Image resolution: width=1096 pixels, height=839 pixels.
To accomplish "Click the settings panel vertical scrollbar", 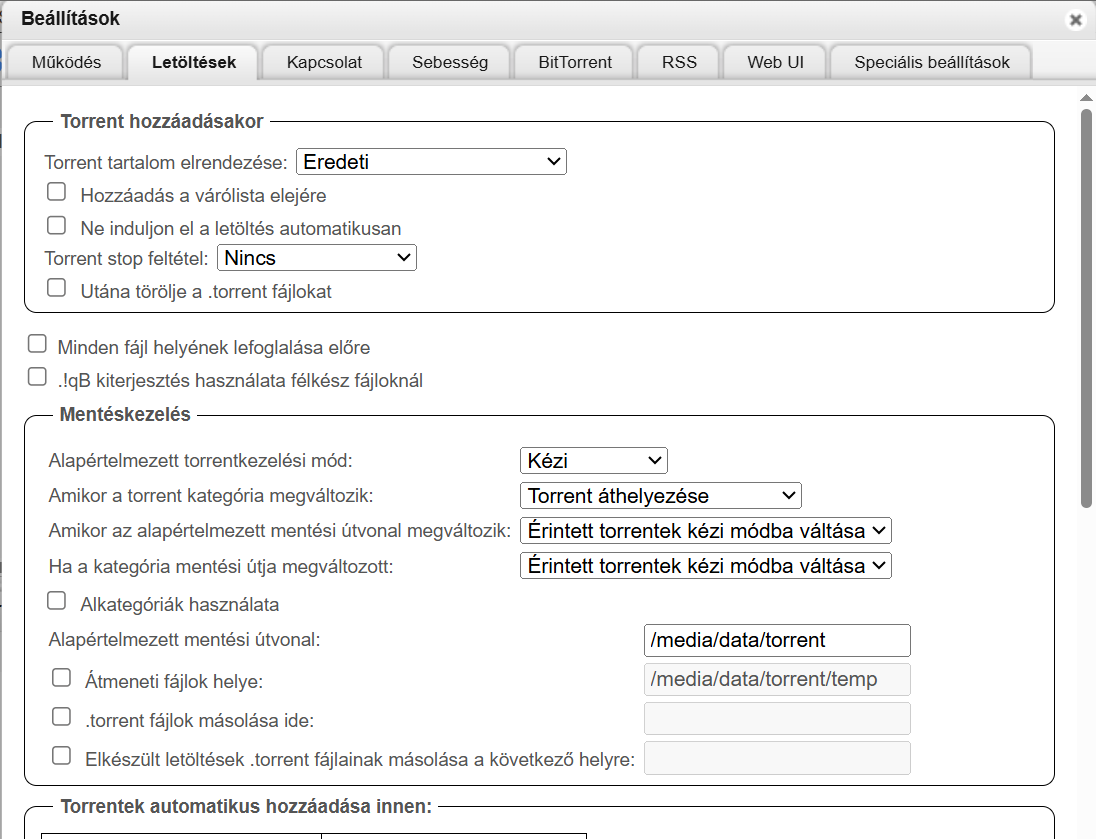I will point(1086,300).
